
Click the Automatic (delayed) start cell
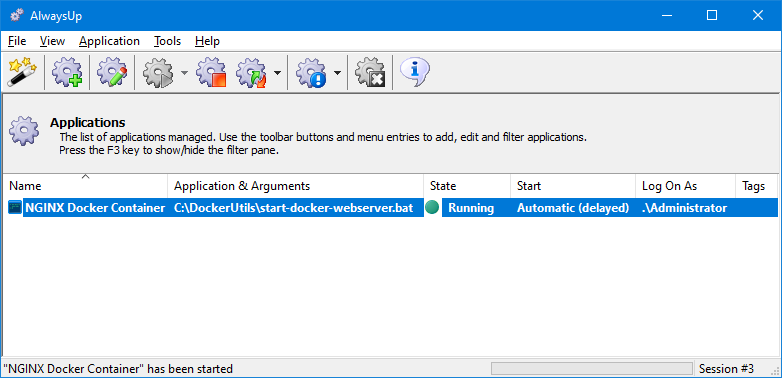point(573,208)
